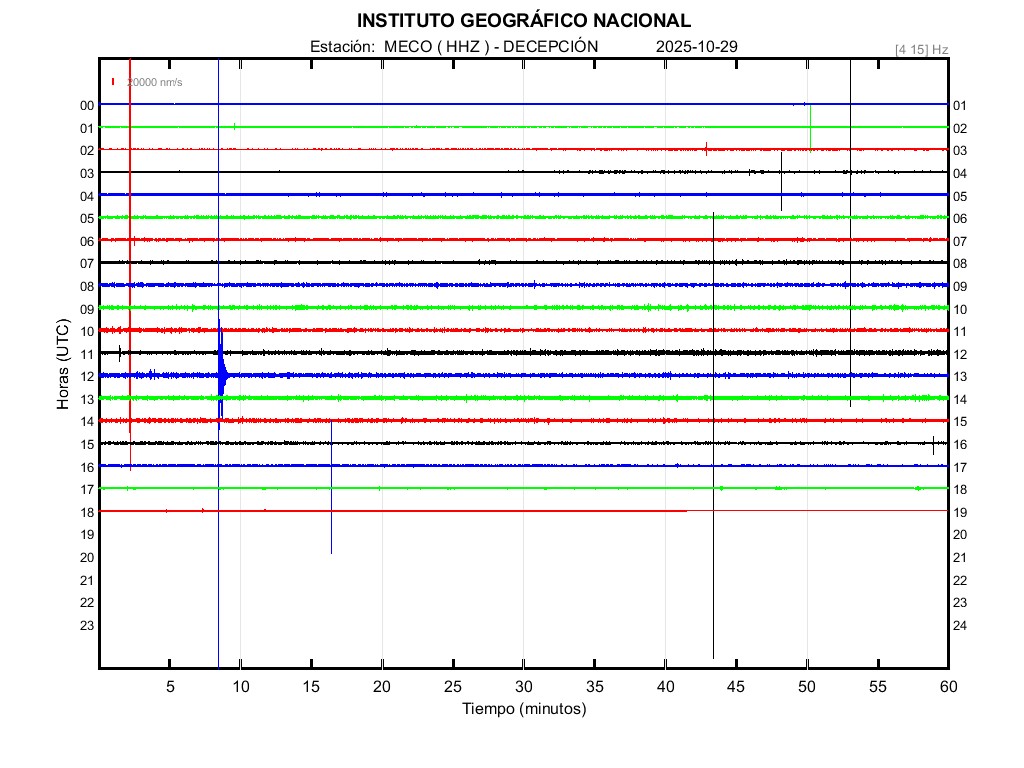This screenshot has height=768, width=1024.
Task: Click the red spike on the 02 hour trace
Action: click(x=707, y=149)
